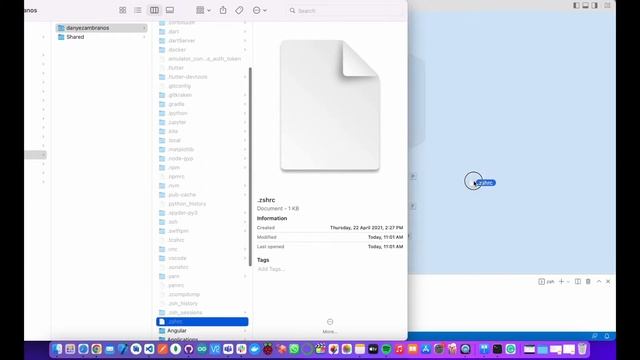Image resolution: width=640 pixels, height=360 pixels.
Task: Open Finder from the Dock
Action: (x=57, y=349)
